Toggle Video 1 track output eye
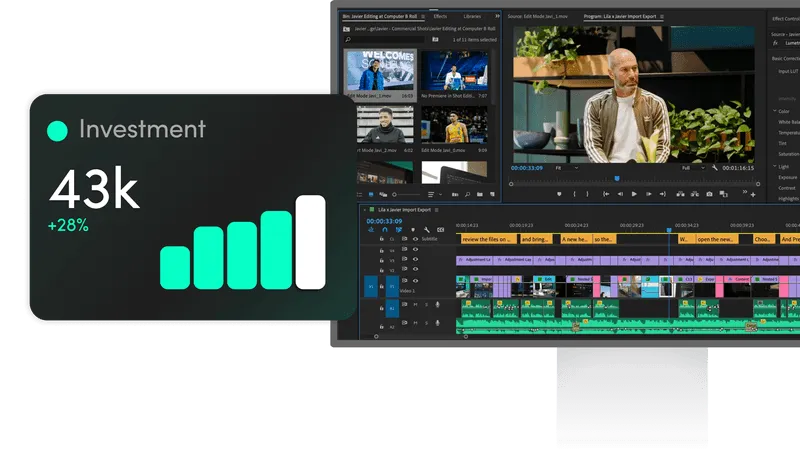800x450 pixels. pyautogui.click(x=415, y=281)
